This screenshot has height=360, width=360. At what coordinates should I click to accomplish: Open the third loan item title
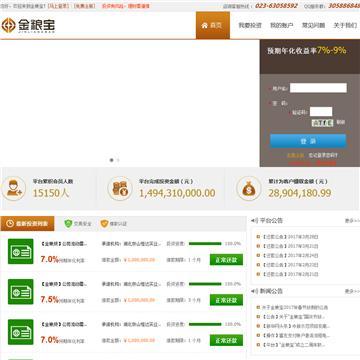click(x=64, y=324)
